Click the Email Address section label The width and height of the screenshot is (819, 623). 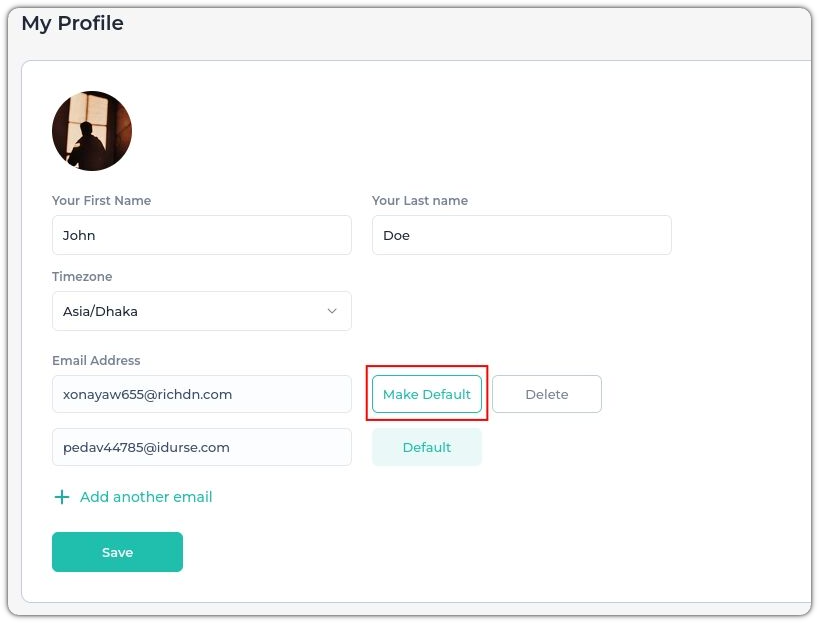(96, 360)
